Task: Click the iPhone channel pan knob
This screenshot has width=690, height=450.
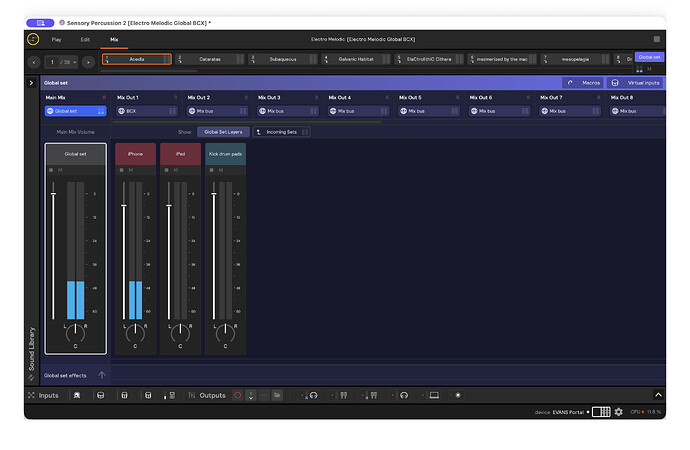Action: click(135, 333)
